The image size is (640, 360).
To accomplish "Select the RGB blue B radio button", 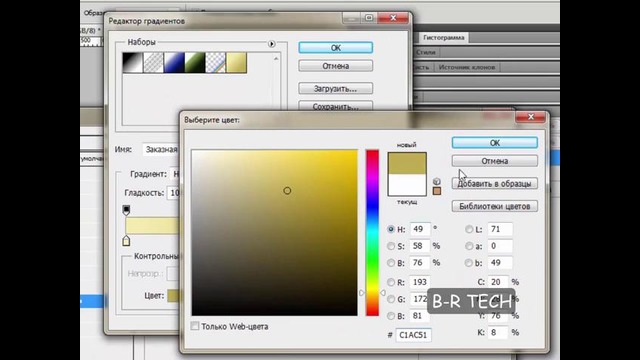I will (x=391, y=316).
